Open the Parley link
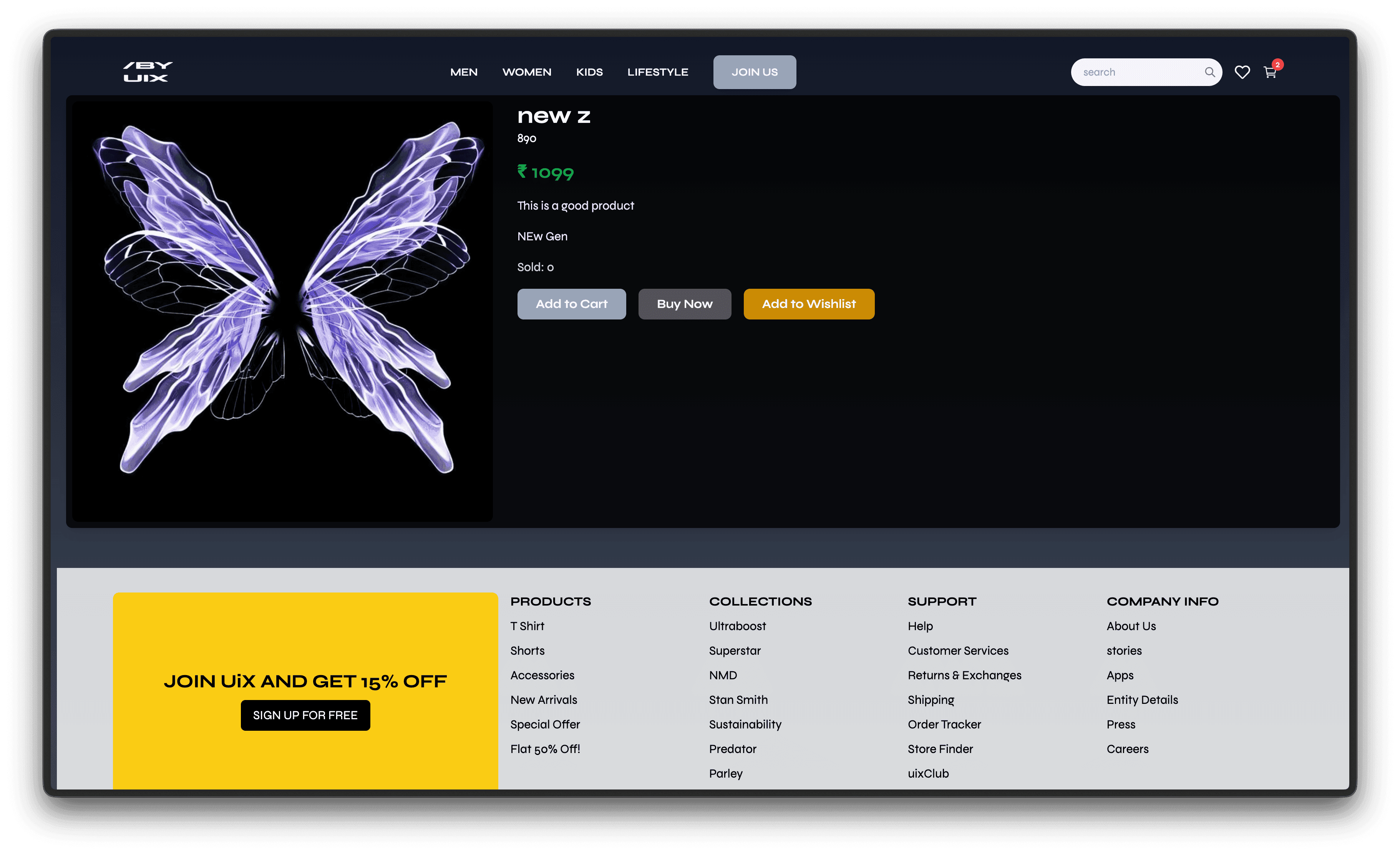Image resolution: width=1400 pixels, height=854 pixels. (x=726, y=773)
